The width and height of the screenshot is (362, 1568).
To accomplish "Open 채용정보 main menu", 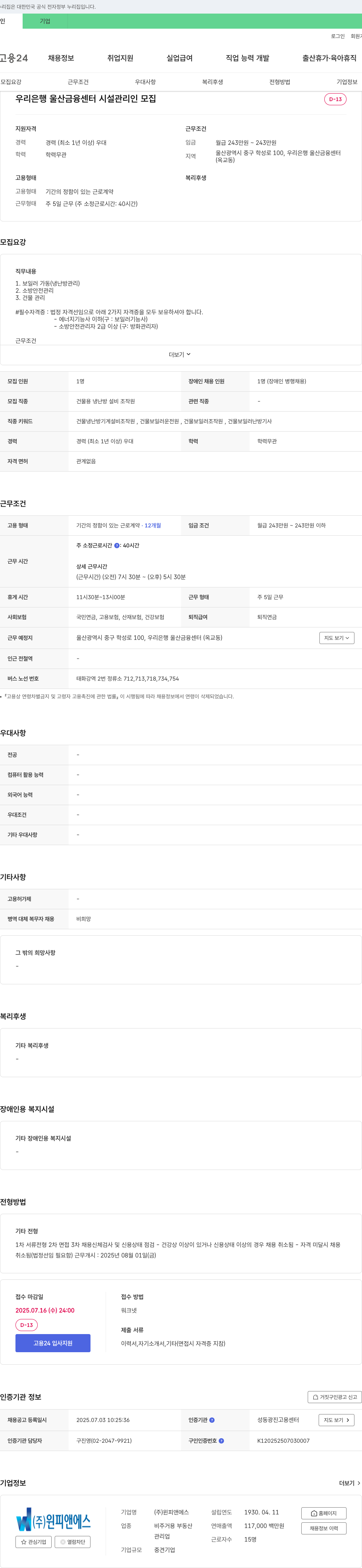I will [x=61, y=58].
